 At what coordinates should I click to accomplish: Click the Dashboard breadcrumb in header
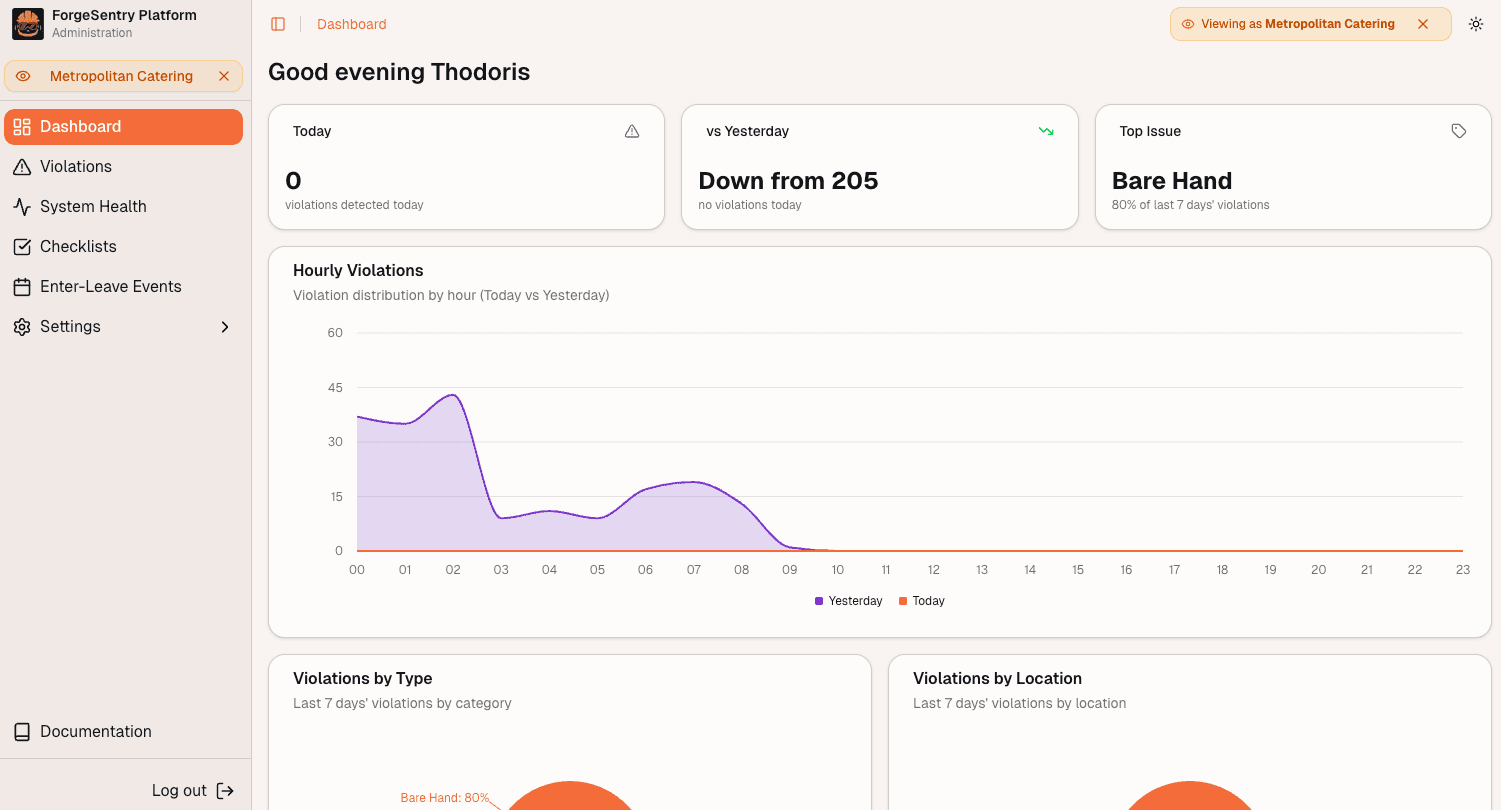tap(351, 24)
